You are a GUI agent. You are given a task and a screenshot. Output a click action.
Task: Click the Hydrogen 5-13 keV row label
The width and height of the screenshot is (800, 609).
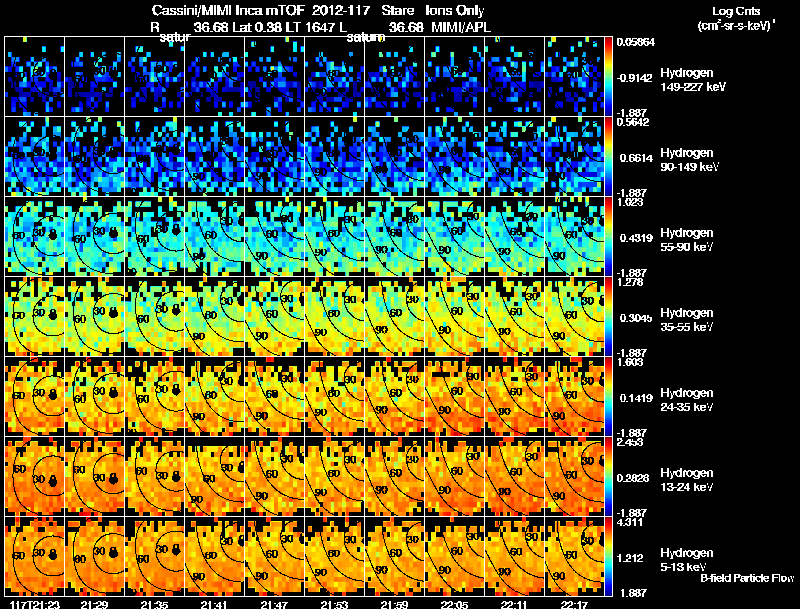(x=686, y=560)
